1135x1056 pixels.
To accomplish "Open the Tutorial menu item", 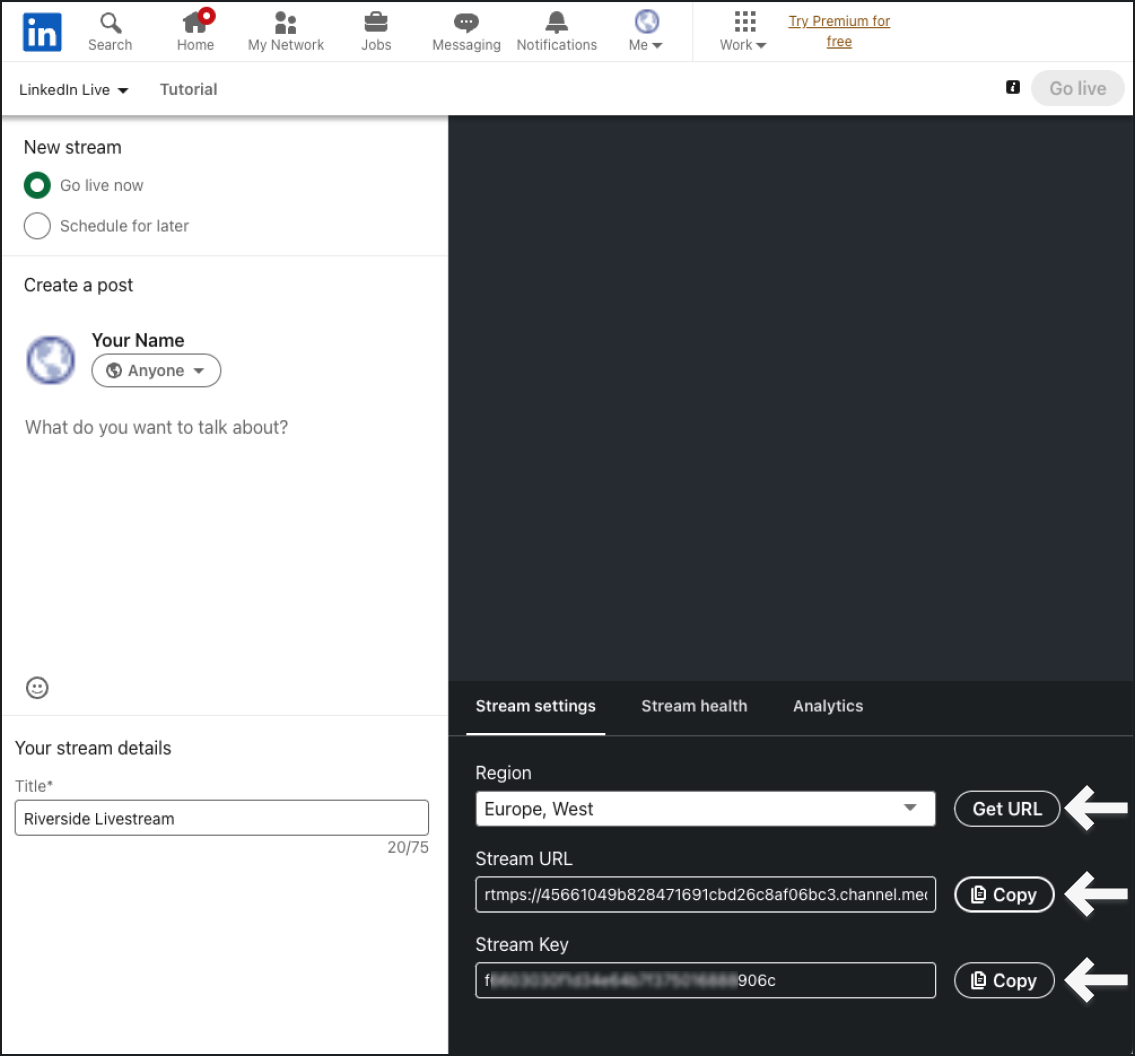I will (188, 90).
